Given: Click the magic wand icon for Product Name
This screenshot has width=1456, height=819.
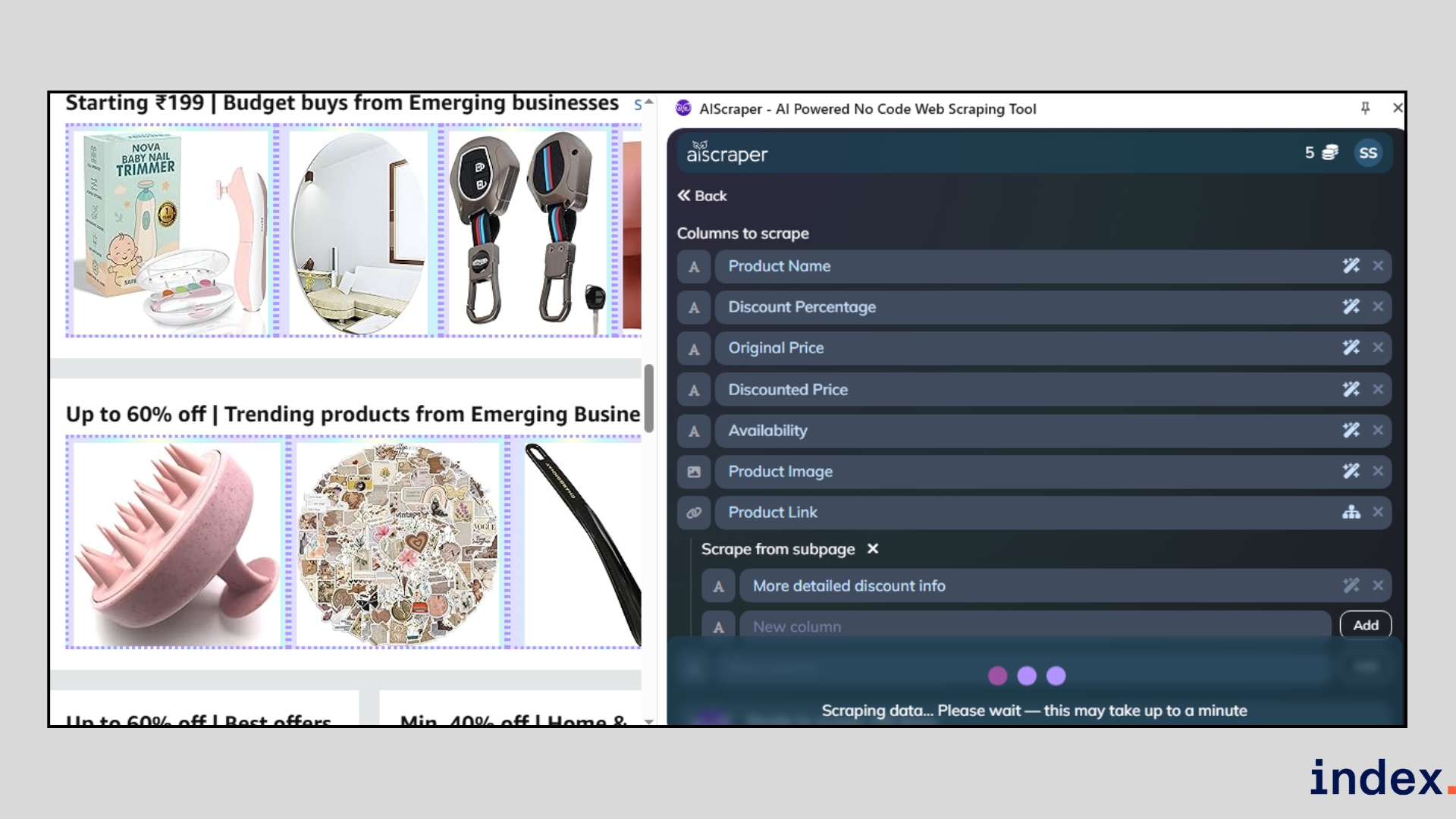Looking at the screenshot, I should [1351, 266].
